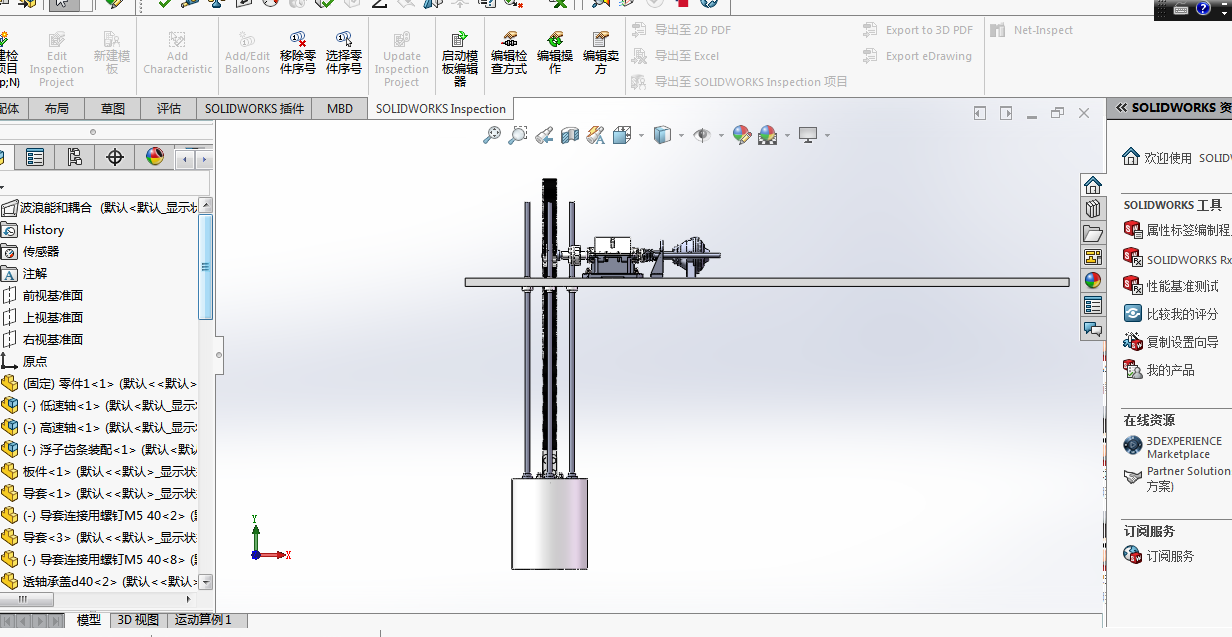Open SOLIDWORKS Resources home tab in task pane
1232x637 pixels.
[1093, 185]
